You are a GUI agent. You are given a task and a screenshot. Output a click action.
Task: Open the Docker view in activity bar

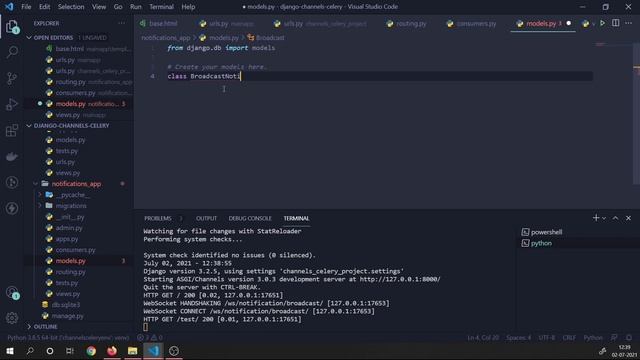12,156
